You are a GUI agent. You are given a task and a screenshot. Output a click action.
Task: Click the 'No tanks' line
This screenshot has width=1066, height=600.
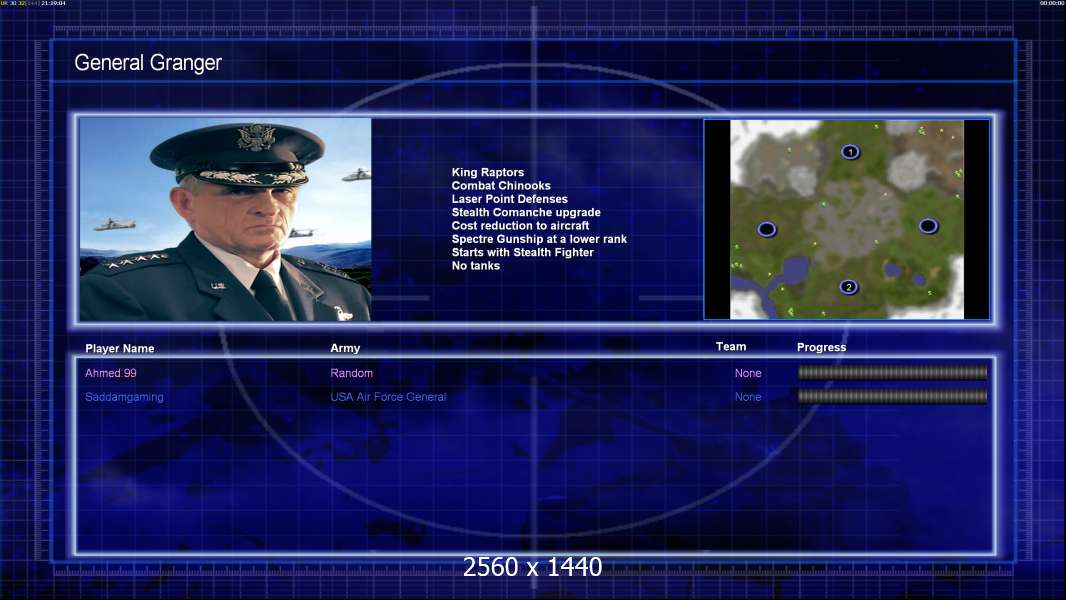[x=475, y=266]
